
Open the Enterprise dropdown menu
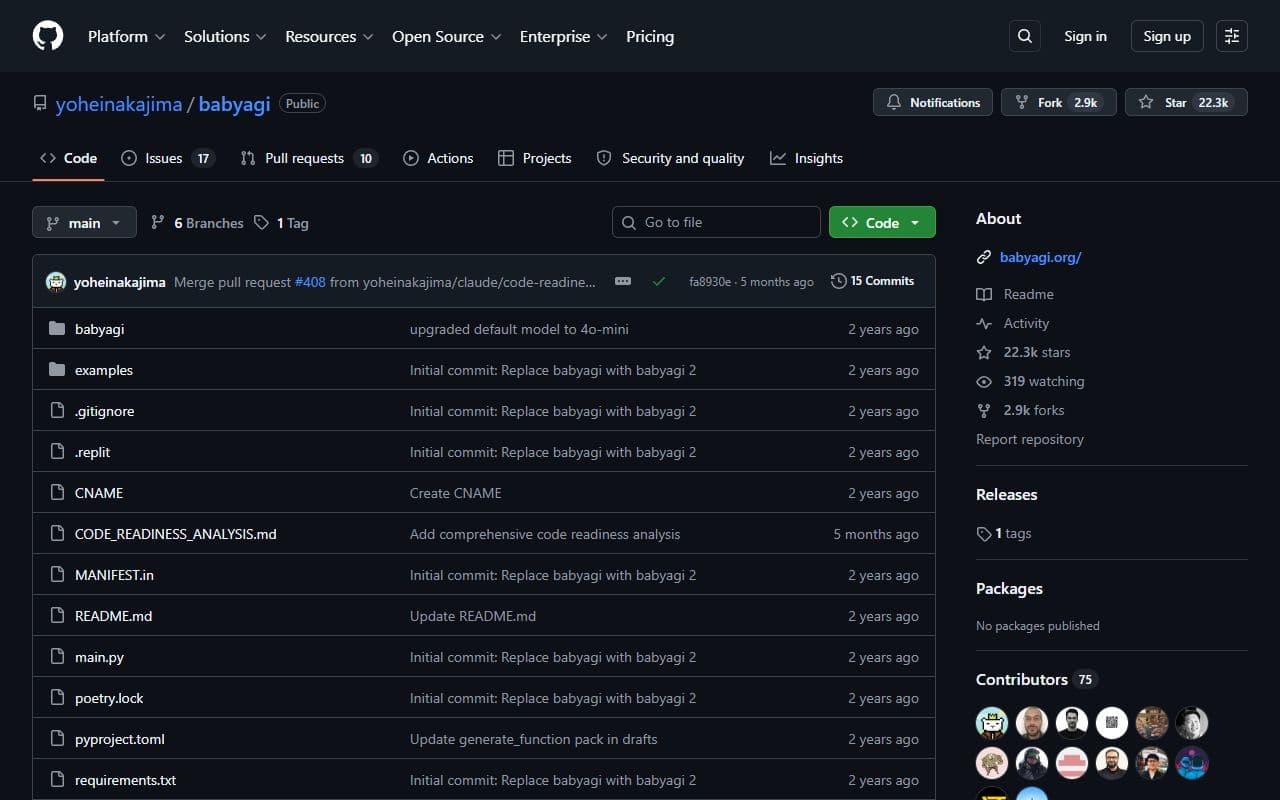pyautogui.click(x=564, y=36)
